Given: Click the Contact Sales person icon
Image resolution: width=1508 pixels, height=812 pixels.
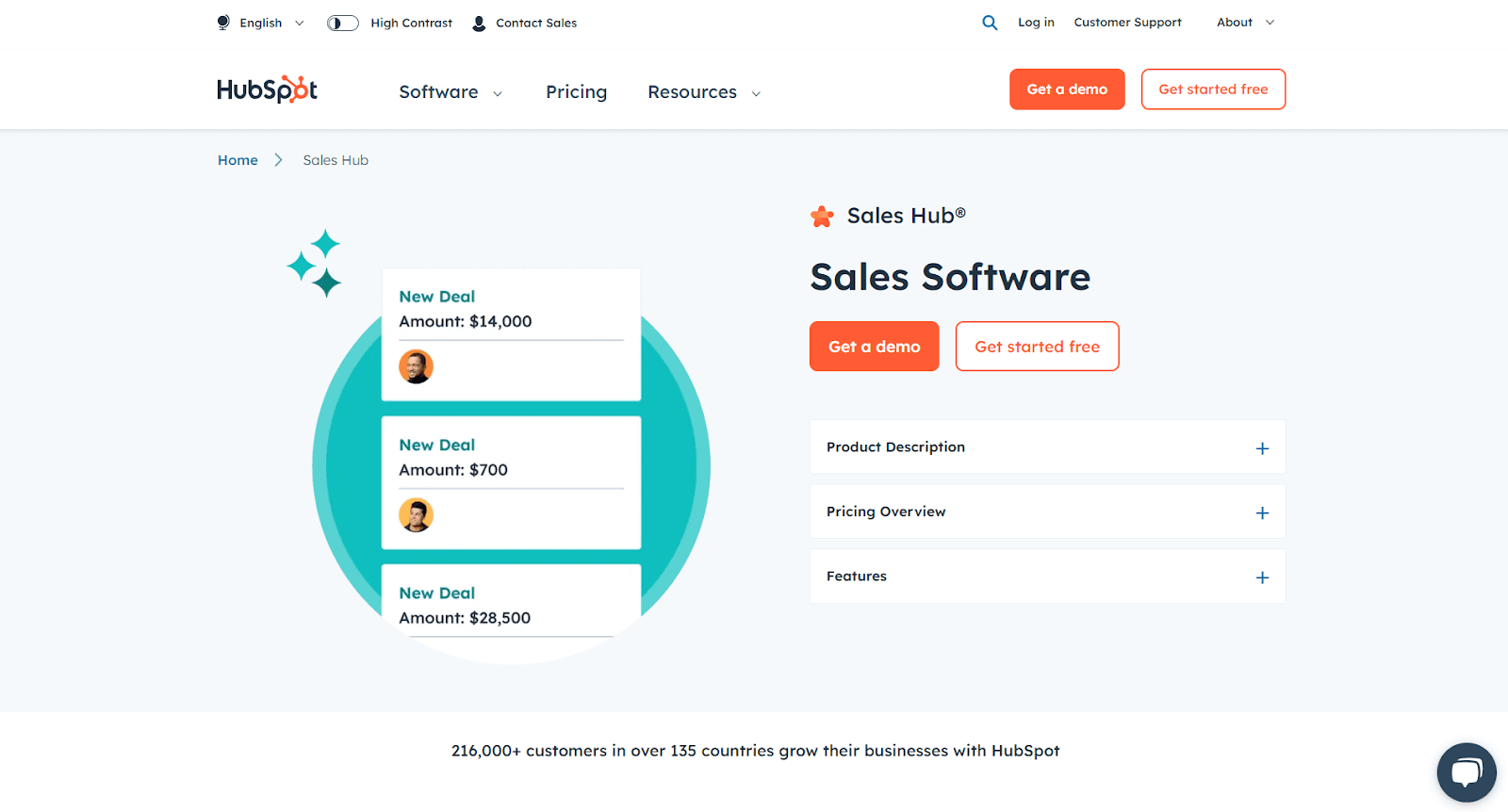Looking at the screenshot, I should click(x=479, y=24).
